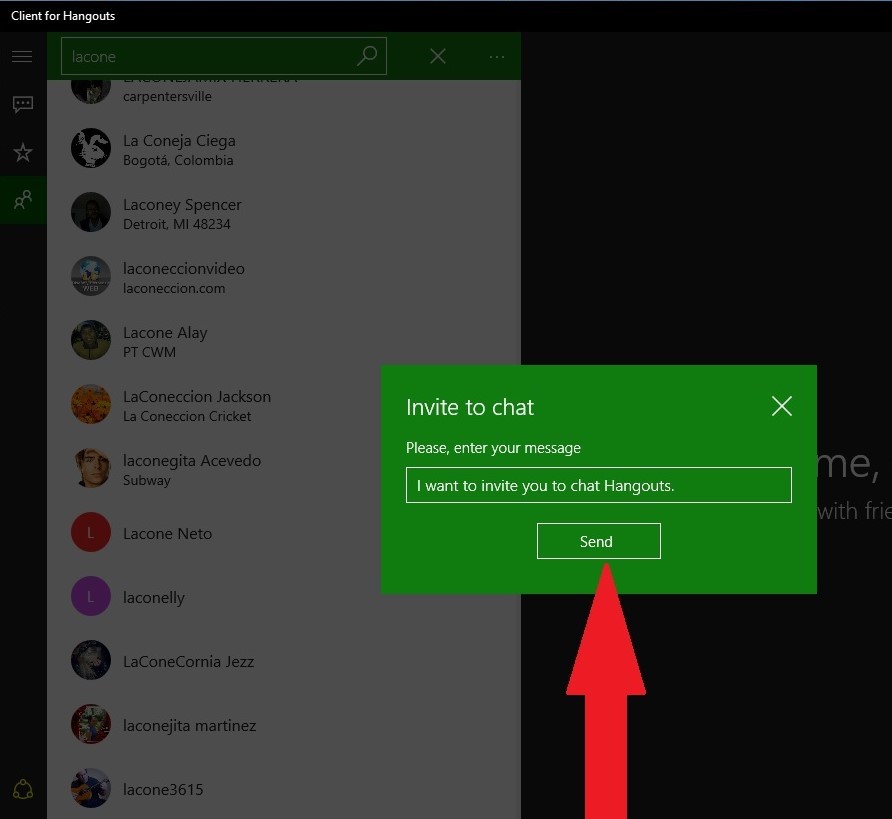Viewport: 892px width, 819px height.
Task: Click the 'Invite to chat' dialog title
Action: 470,407
